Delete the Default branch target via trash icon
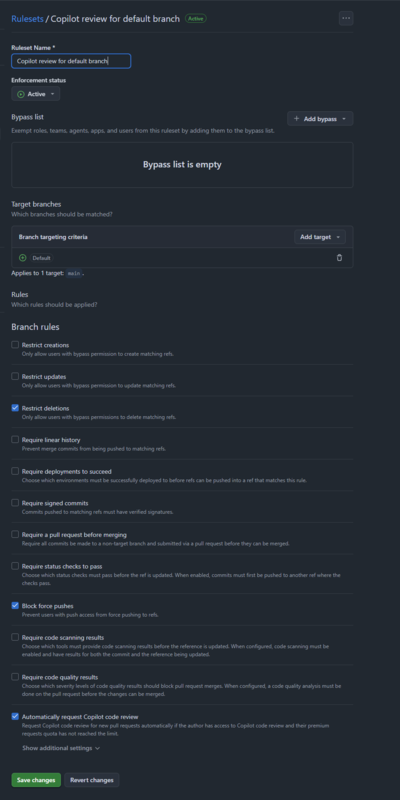The width and height of the screenshot is (400, 800). pos(339,258)
